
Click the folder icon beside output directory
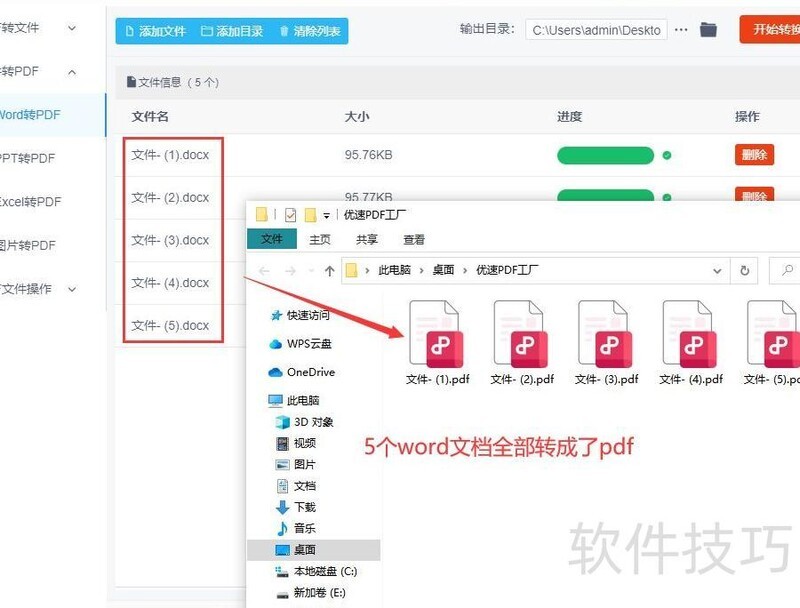click(x=707, y=30)
